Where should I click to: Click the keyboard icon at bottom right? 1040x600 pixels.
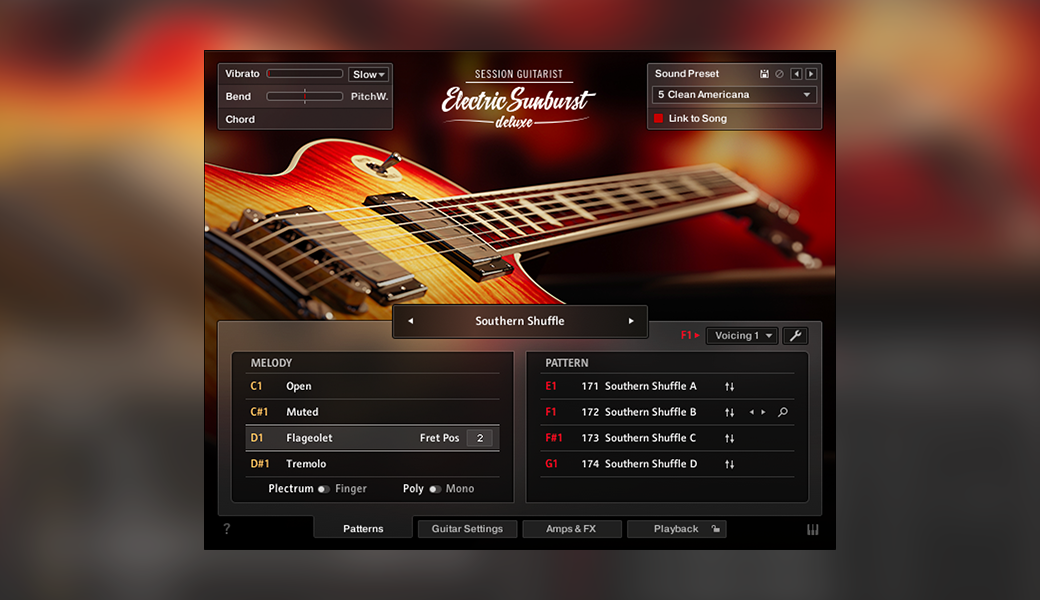[812, 529]
